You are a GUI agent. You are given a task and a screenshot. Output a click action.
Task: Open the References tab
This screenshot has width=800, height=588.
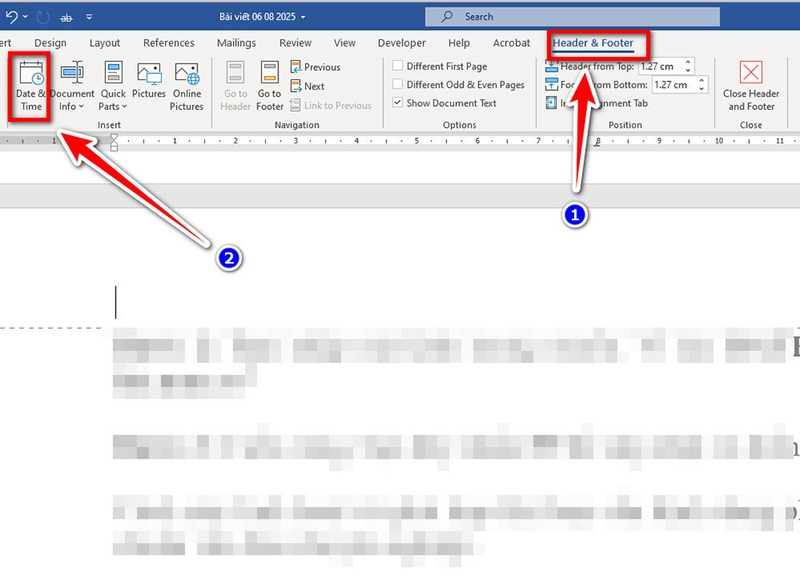pos(168,43)
